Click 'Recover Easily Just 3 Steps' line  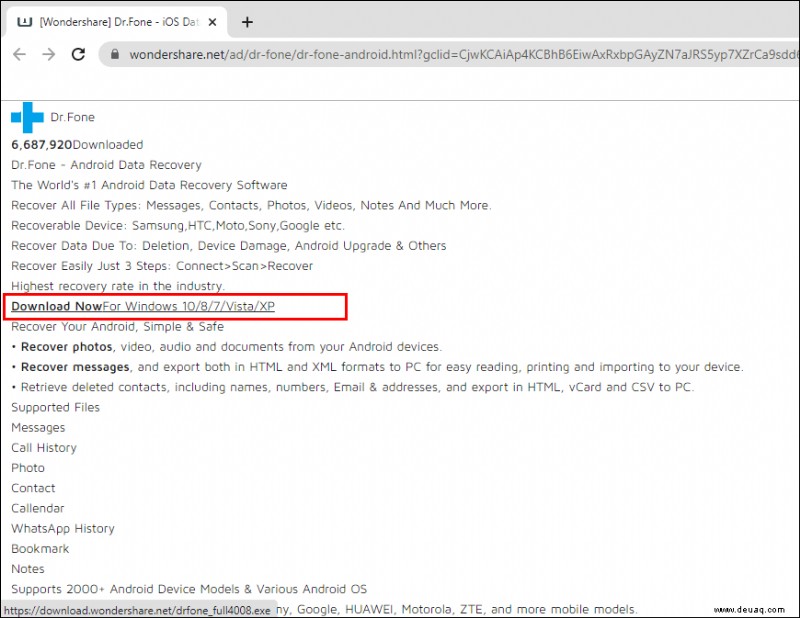pos(162,266)
